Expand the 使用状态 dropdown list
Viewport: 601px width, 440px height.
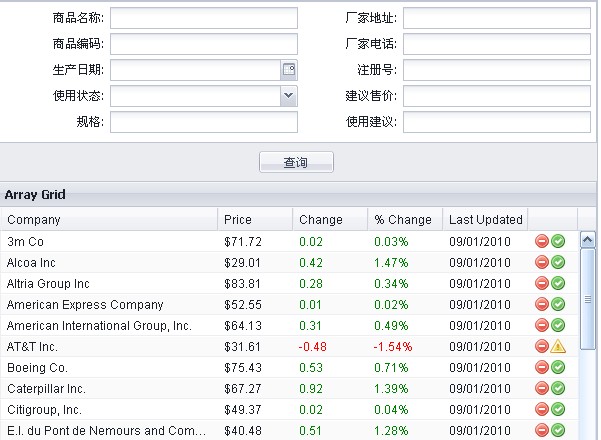[289, 96]
